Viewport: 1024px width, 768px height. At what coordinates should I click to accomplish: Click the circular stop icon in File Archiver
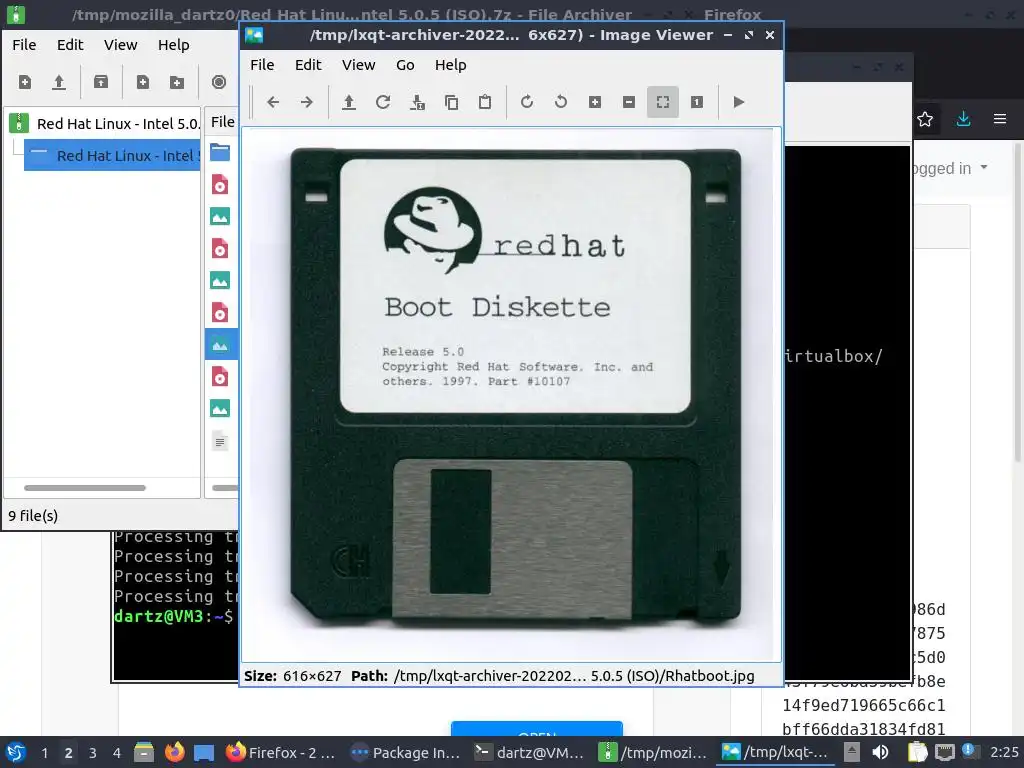point(219,82)
